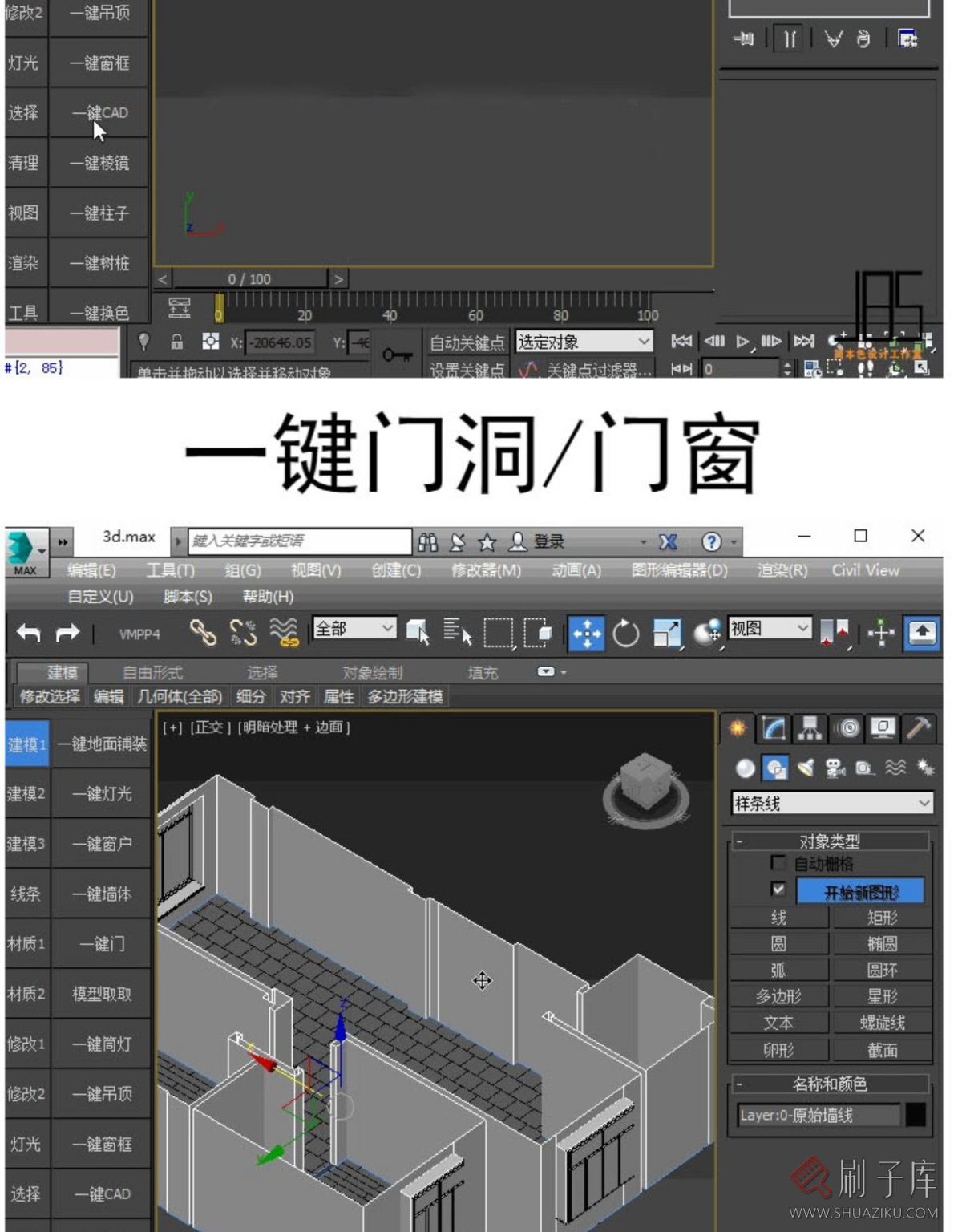This screenshot has width=962, height=1232.
Task: Toggle 自动关键点 auto key mode
Action: pyautogui.click(x=467, y=342)
